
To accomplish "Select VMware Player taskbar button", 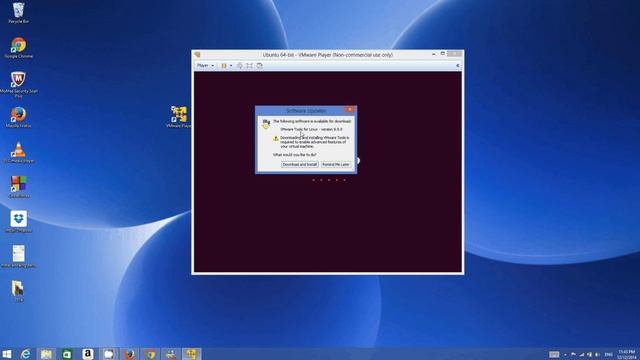I will click(x=191, y=354).
